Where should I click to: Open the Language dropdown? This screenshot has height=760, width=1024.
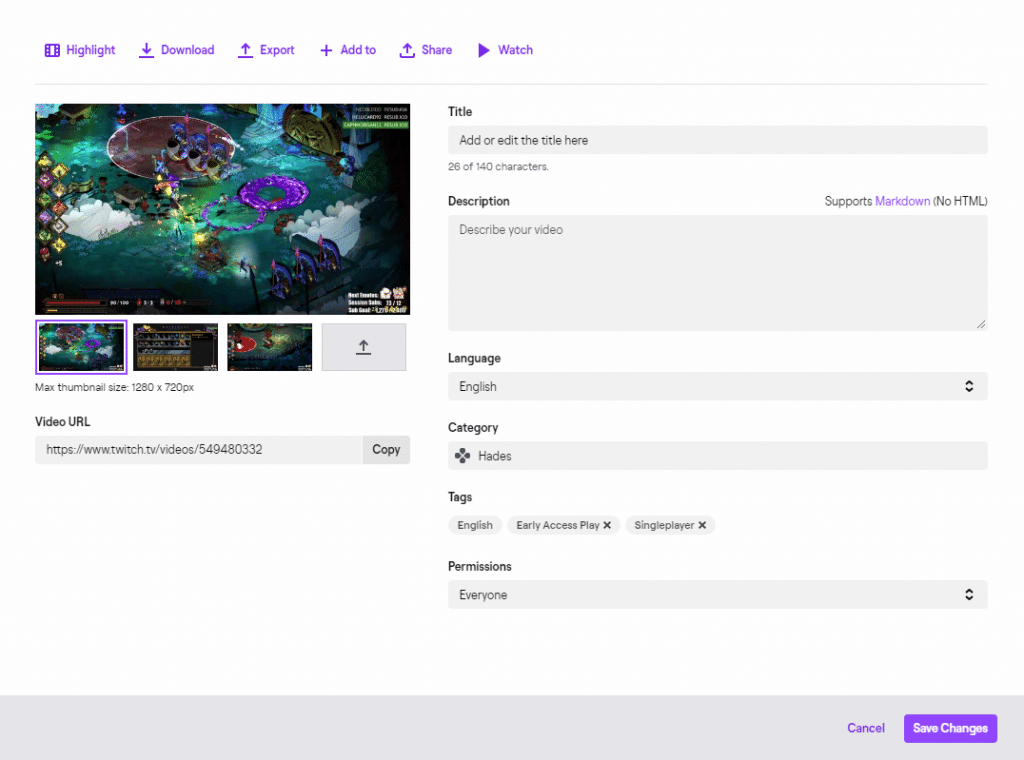click(x=716, y=386)
